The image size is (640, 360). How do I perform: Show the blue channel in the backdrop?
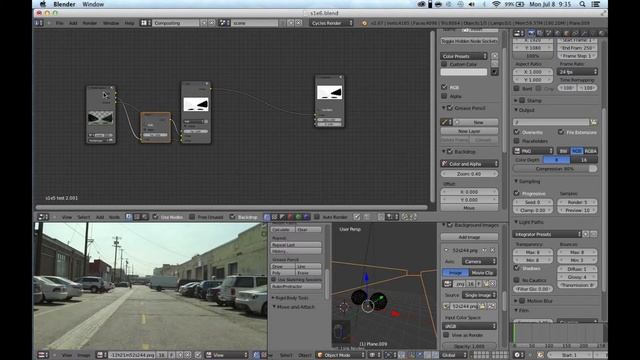306,217
